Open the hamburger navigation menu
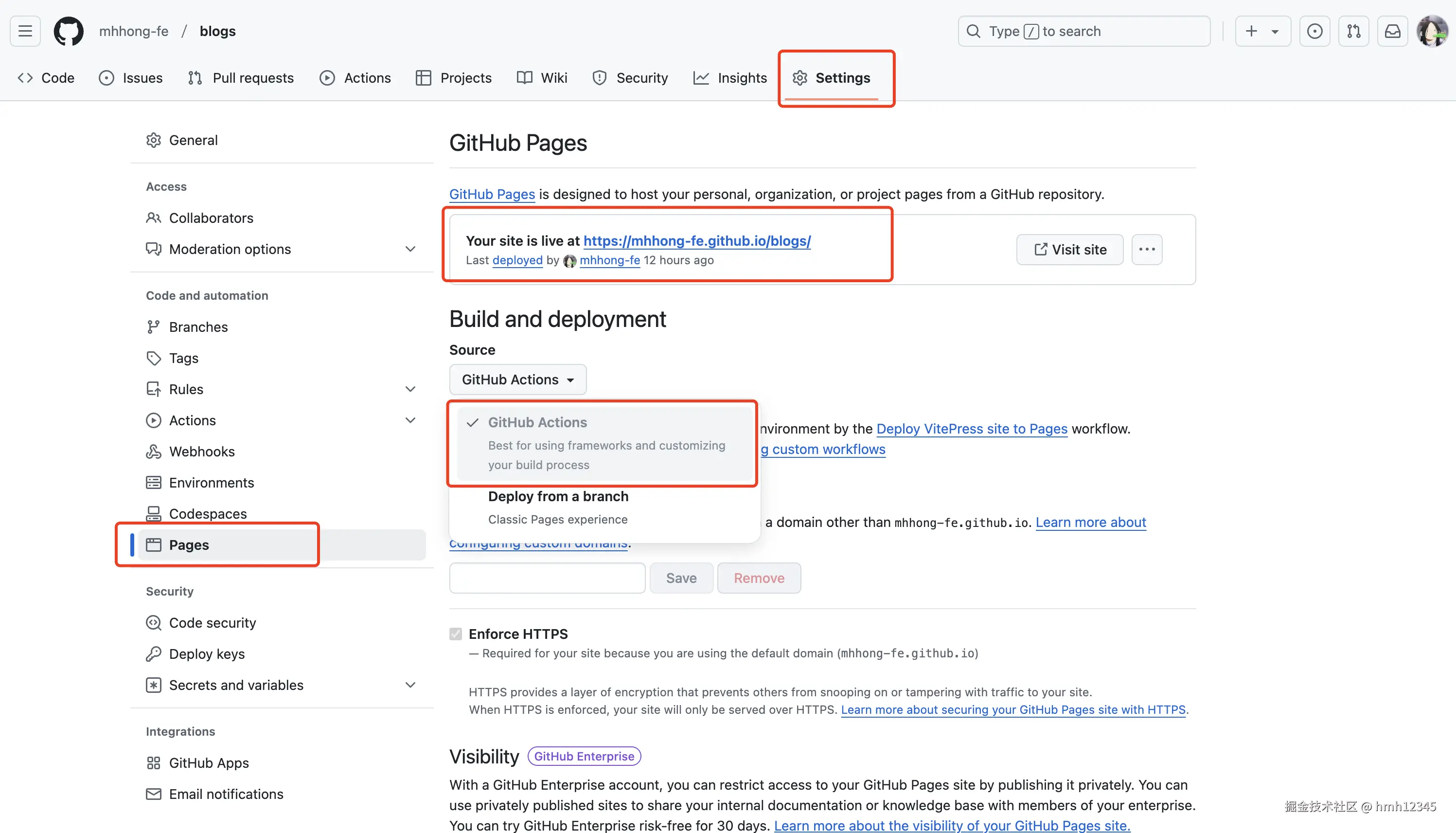The height and width of the screenshot is (833, 1456). 25,31
